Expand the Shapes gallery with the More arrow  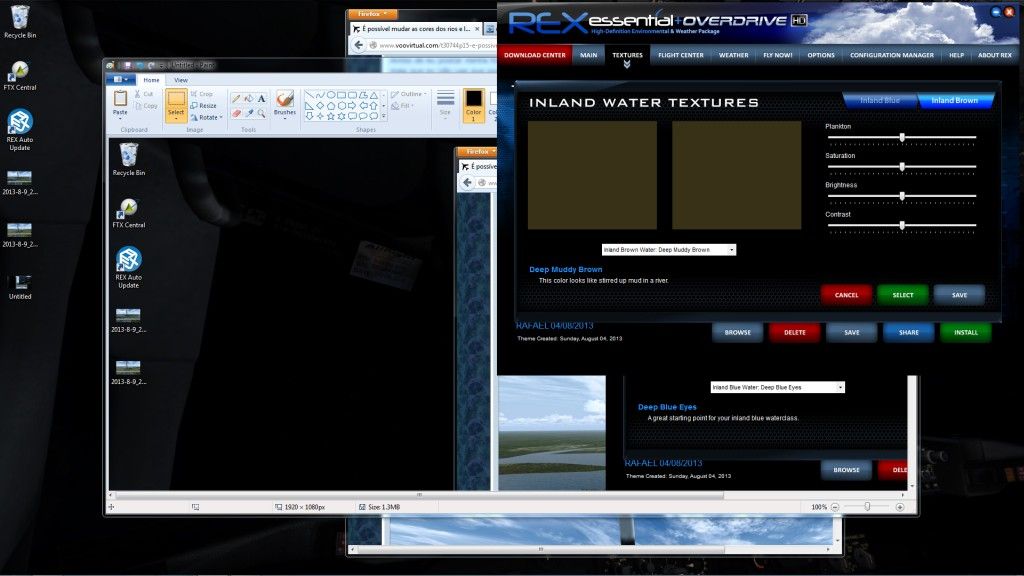click(383, 116)
